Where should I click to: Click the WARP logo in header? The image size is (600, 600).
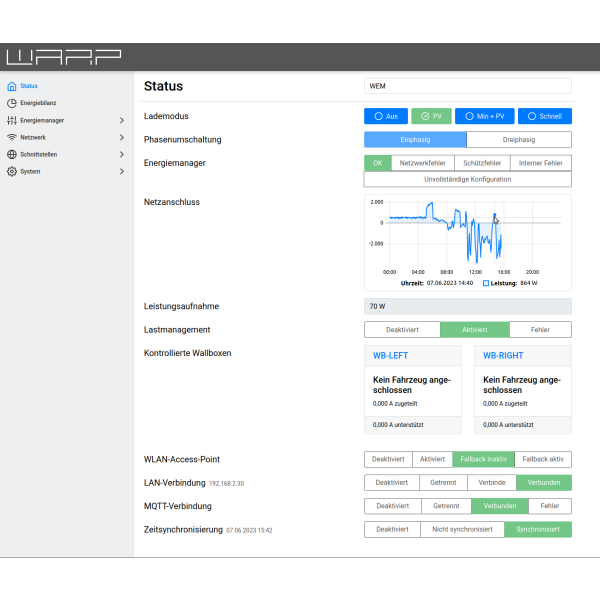pyautogui.click(x=64, y=57)
